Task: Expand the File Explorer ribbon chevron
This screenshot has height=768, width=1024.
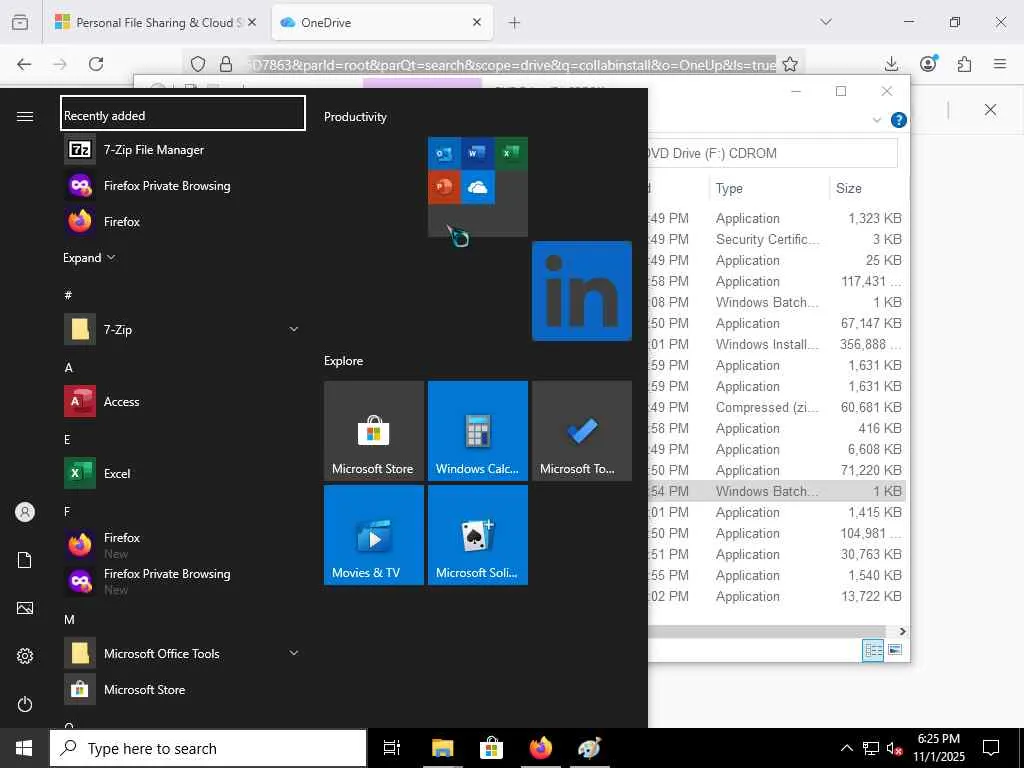Action: coord(877,120)
